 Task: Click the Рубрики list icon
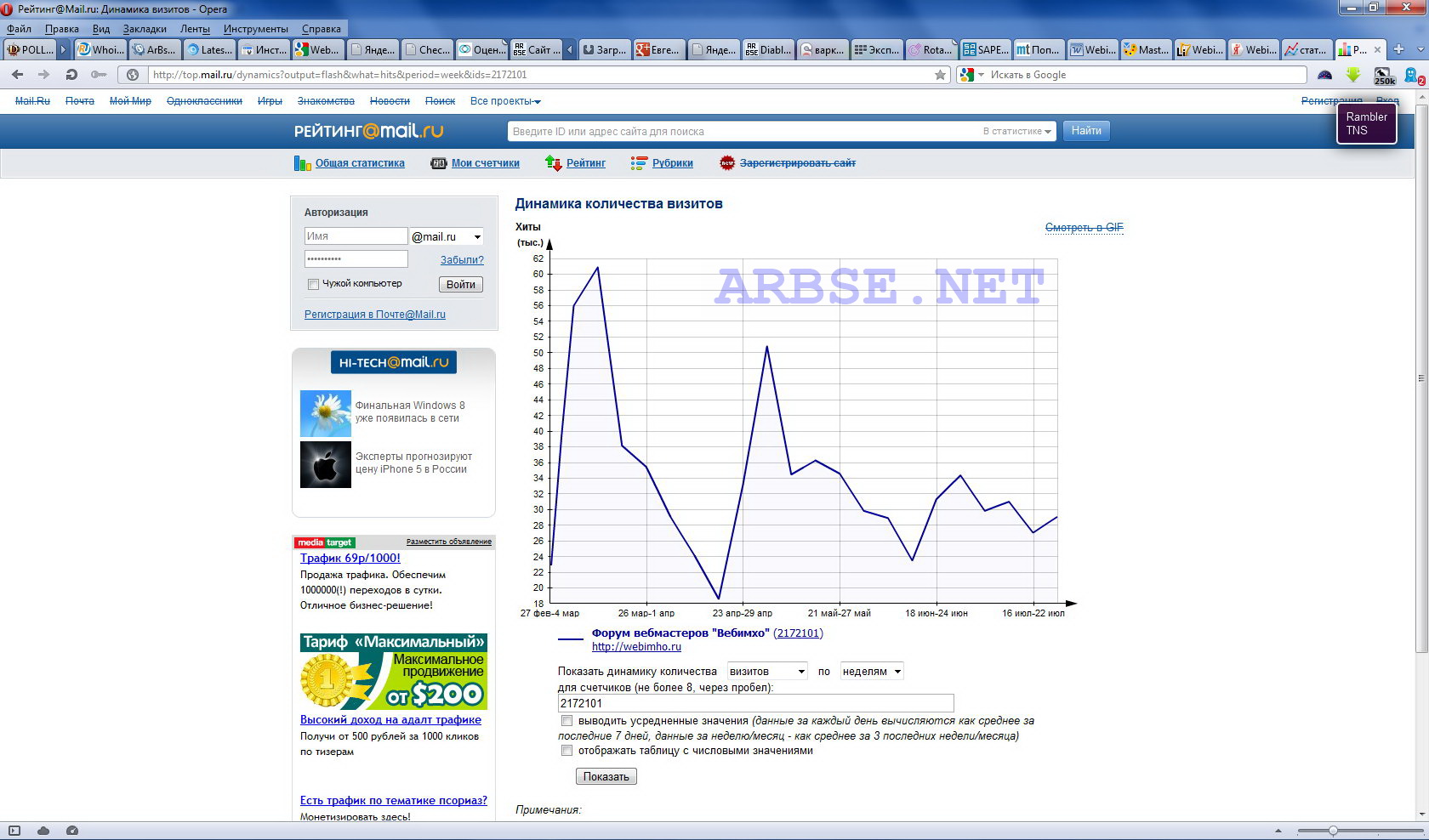coord(639,163)
